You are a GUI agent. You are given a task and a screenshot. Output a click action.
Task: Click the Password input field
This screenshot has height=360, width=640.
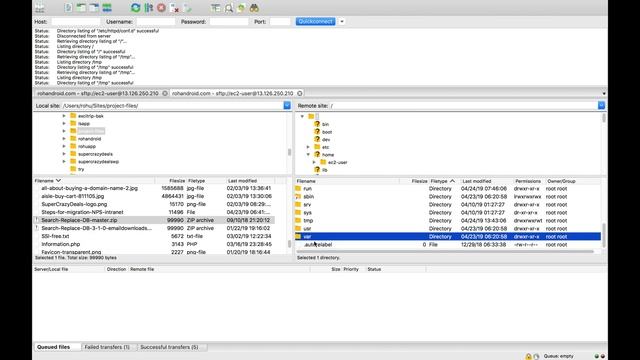229,22
